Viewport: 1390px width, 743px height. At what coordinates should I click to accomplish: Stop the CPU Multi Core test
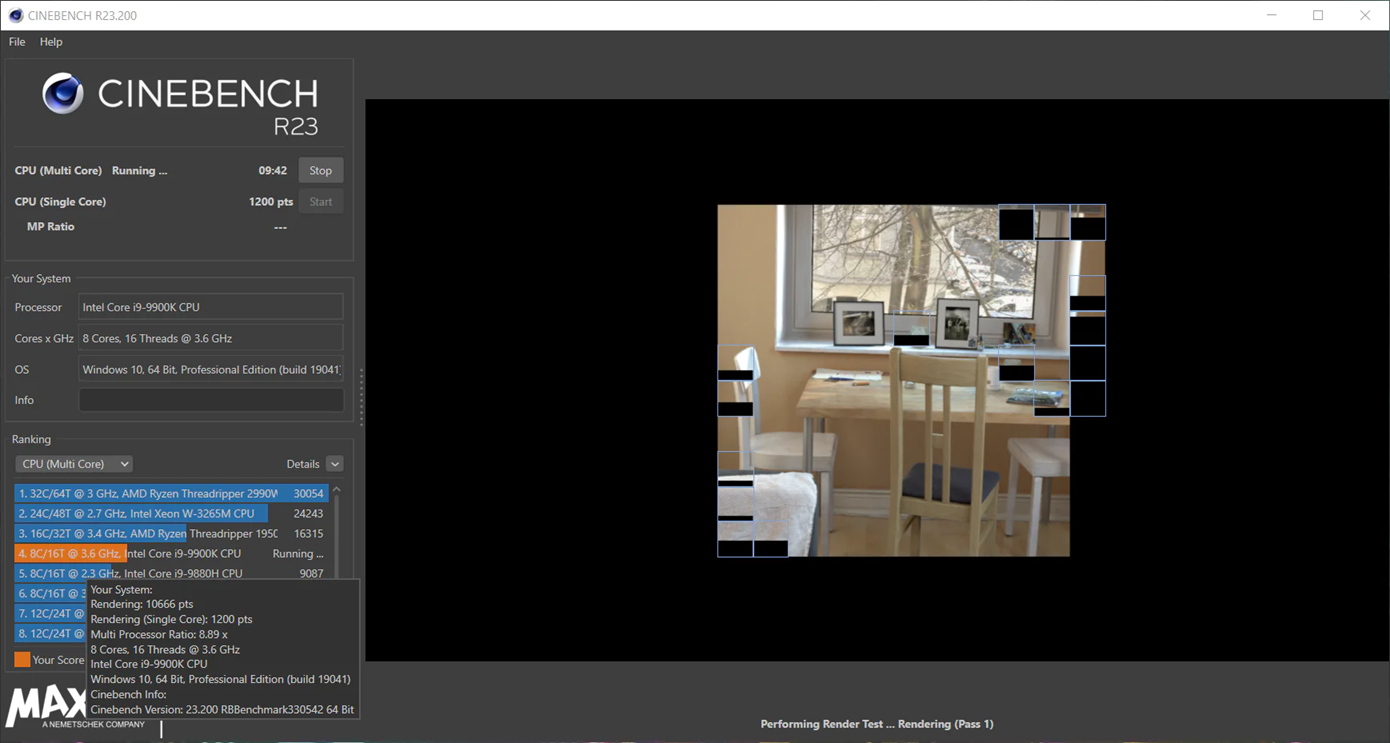(320, 170)
